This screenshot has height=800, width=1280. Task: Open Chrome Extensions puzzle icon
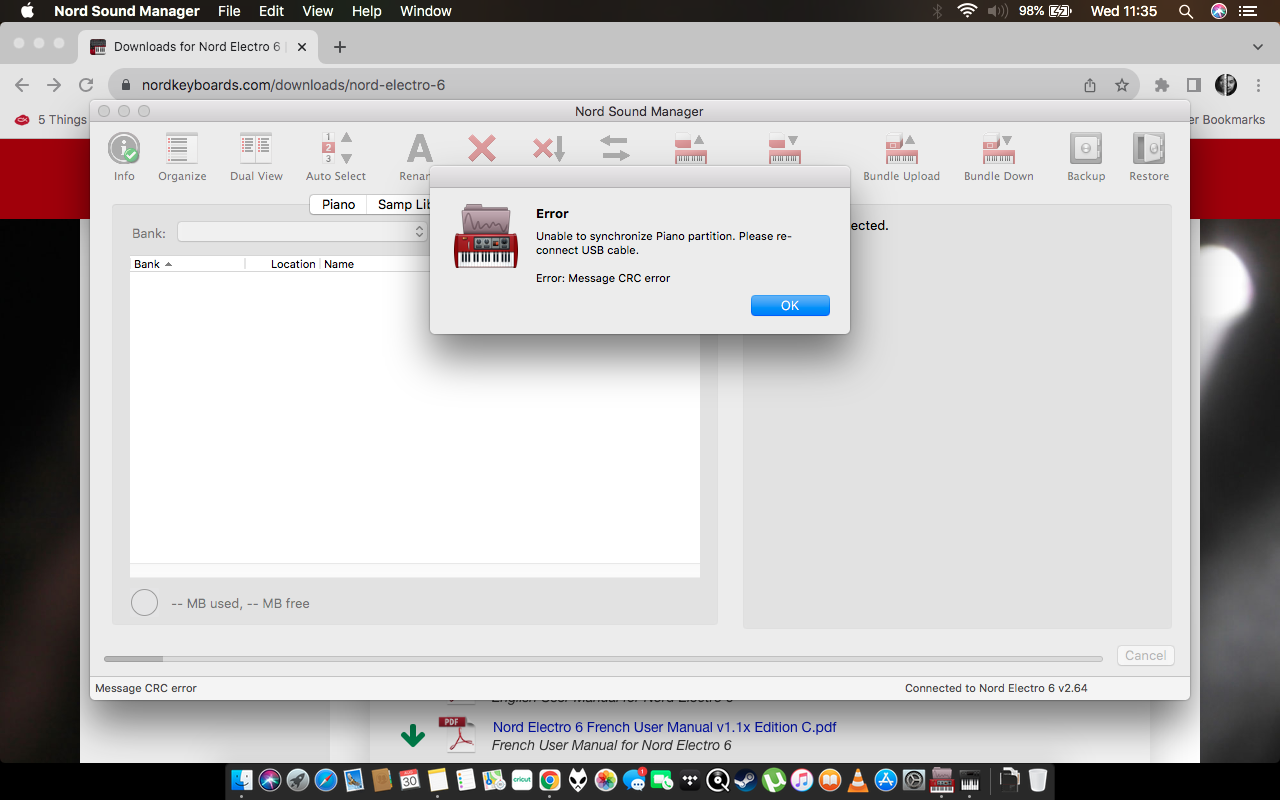(x=1162, y=85)
